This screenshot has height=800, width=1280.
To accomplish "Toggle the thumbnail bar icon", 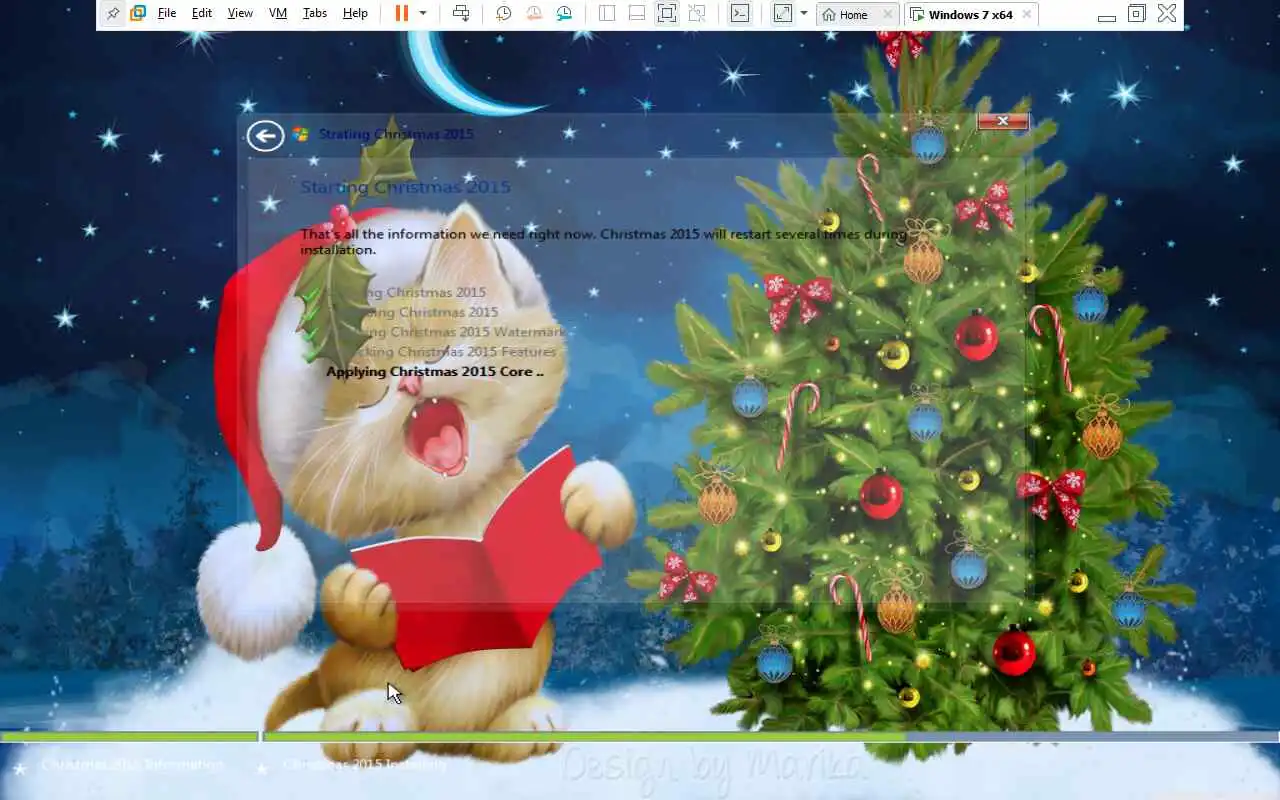I will 637,14.
